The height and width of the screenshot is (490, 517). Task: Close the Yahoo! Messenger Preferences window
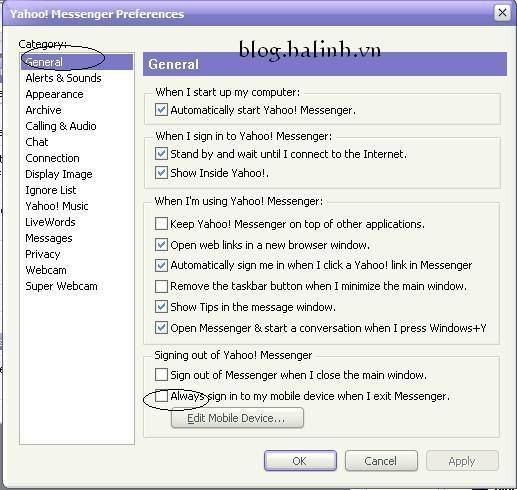[502, 13]
